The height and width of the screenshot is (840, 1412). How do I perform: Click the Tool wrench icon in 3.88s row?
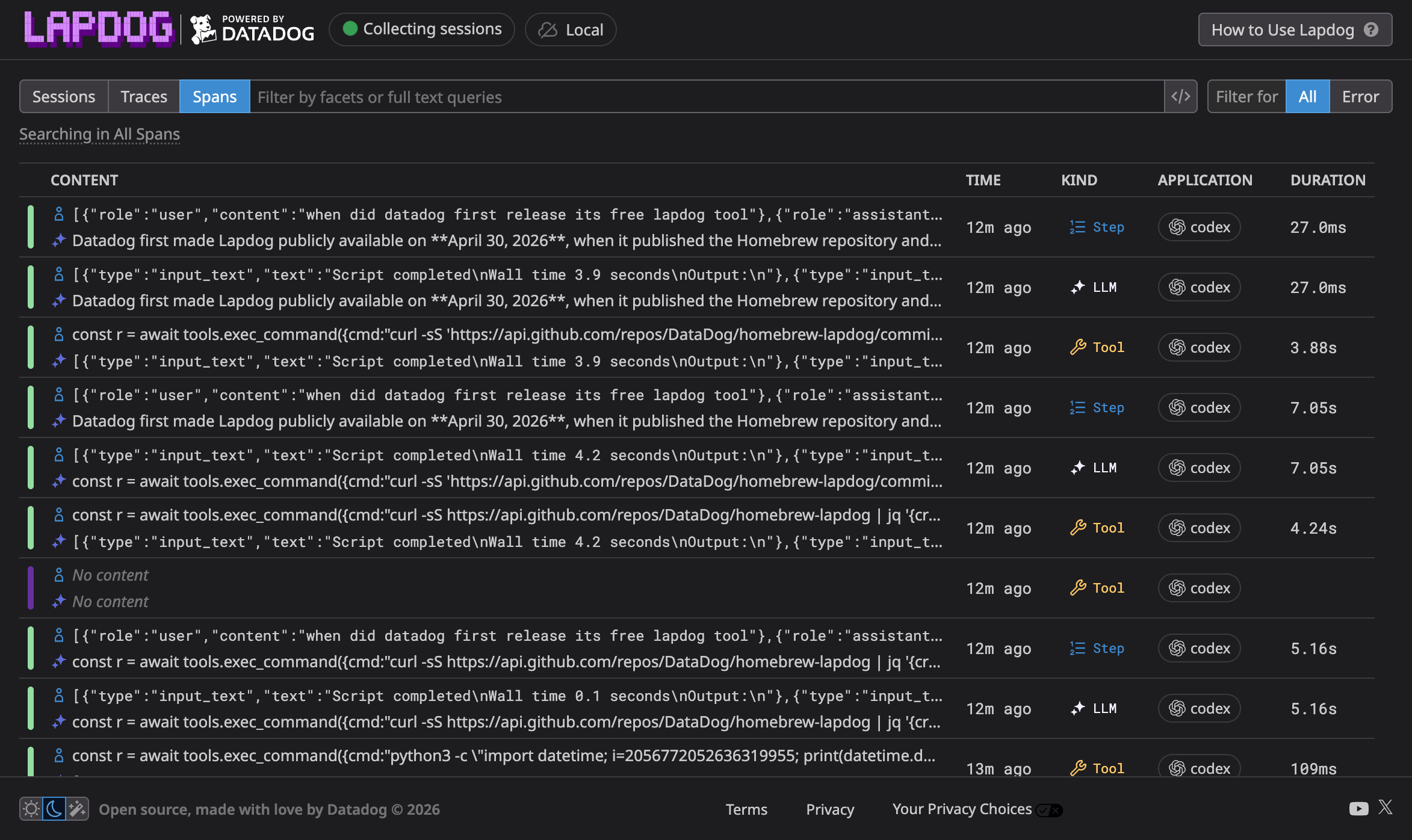(x=1077, y=347)
